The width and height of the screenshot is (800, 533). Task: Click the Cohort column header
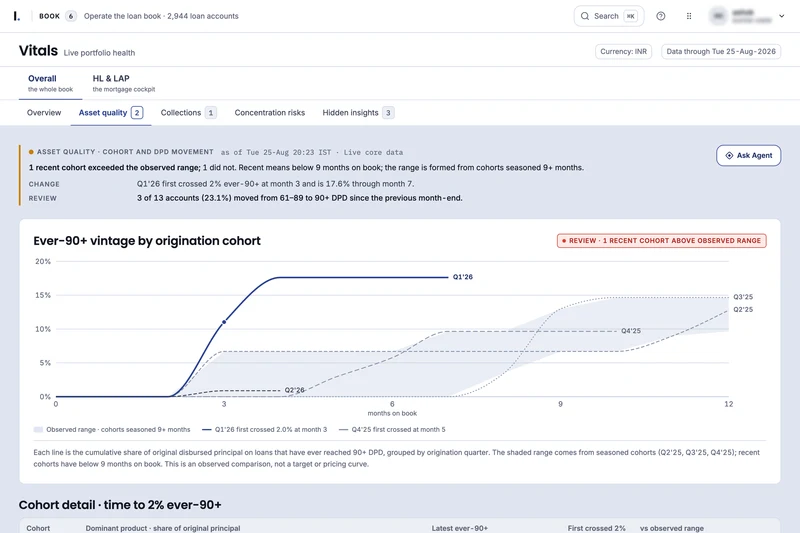[38, 528]
